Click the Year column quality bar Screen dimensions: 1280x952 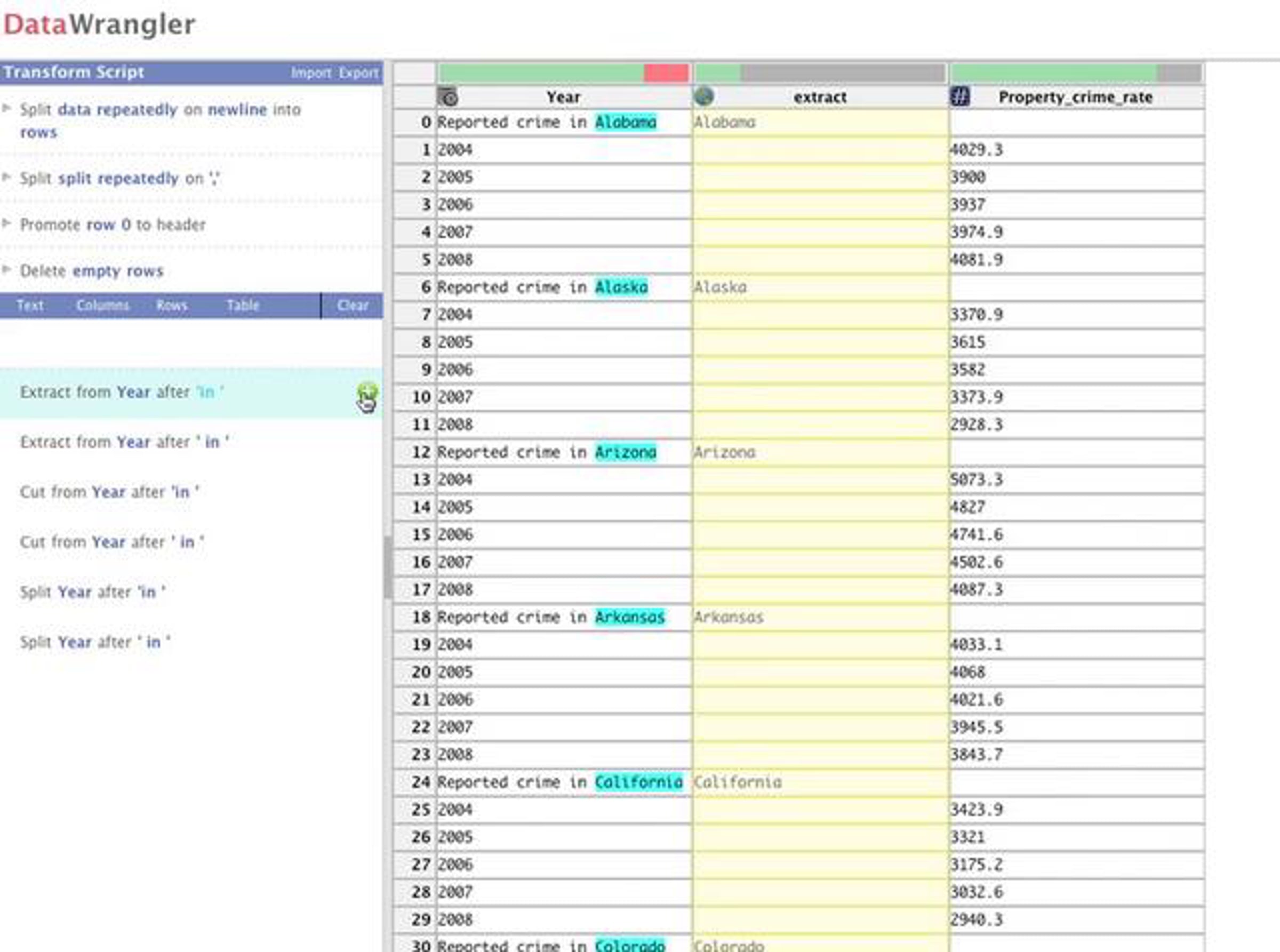564,73
